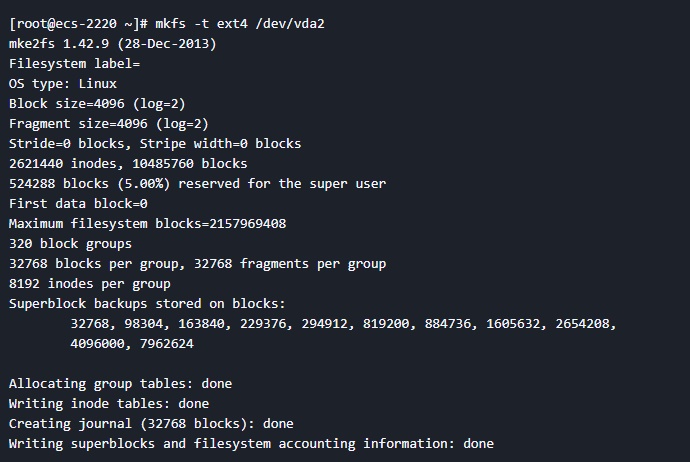Click the Filesystem label= line

tap(74, 63)
